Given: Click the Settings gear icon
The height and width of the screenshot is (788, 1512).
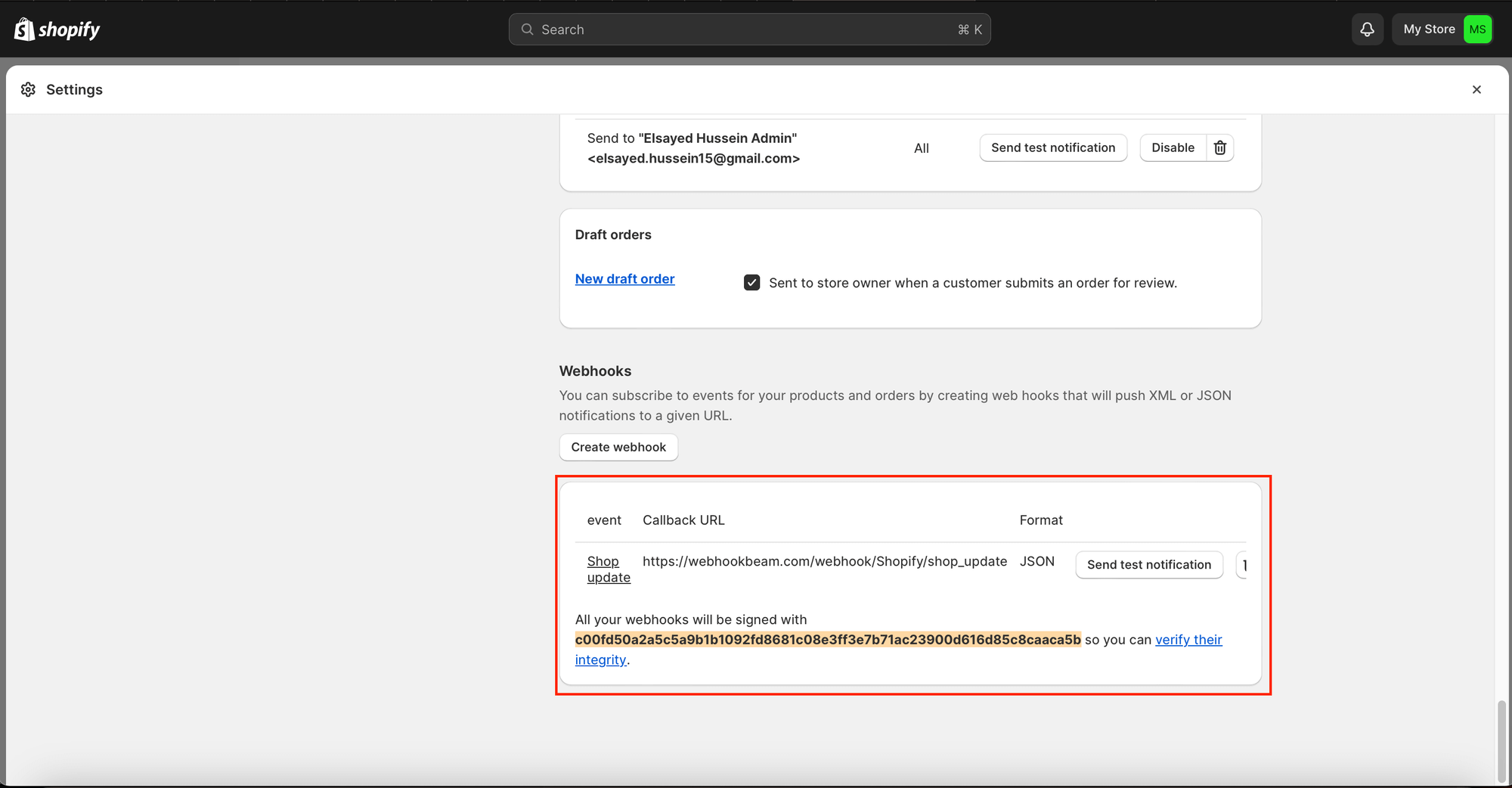Looking at the screenshot, I should 28,89.
